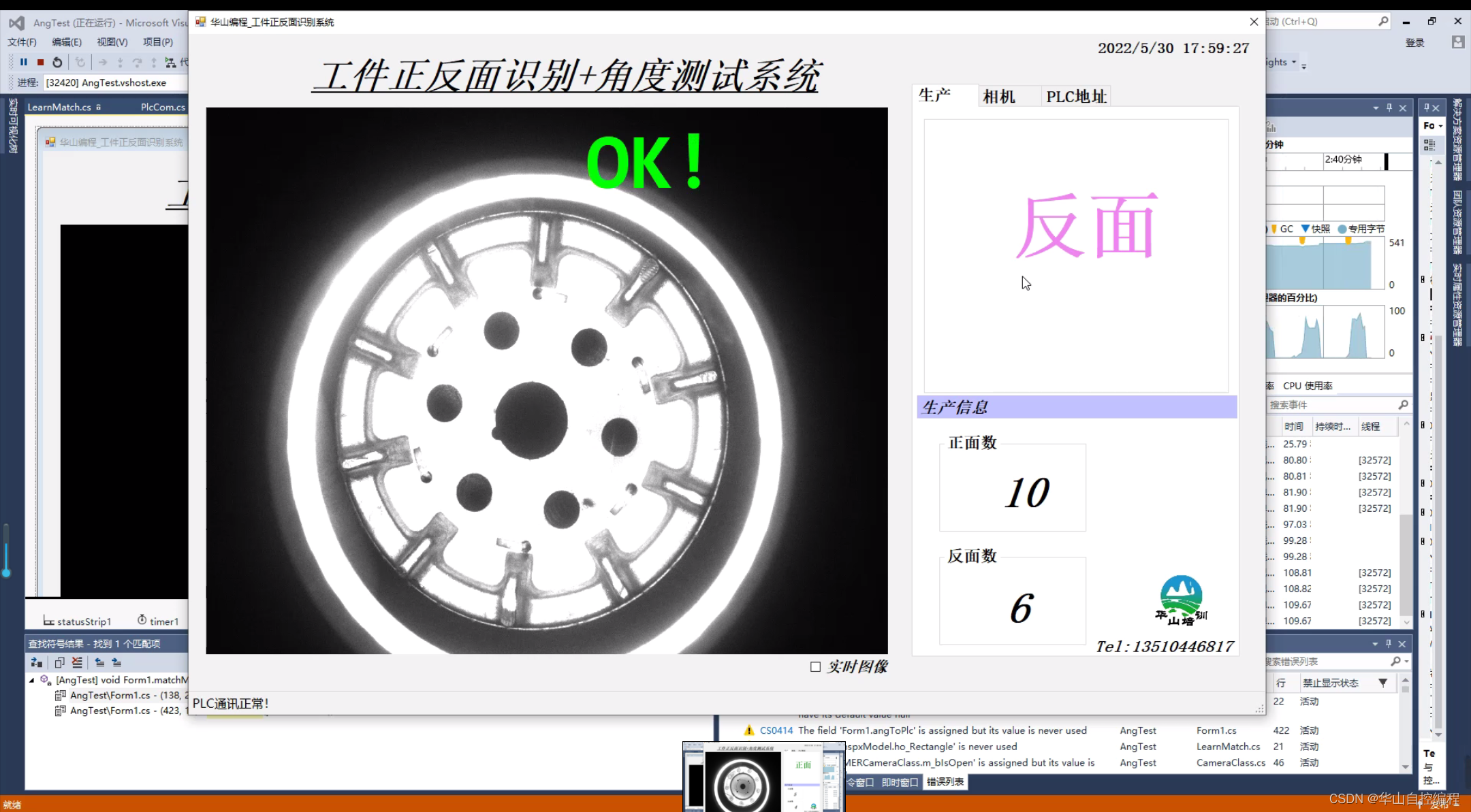Image resolution: width=1471 pixels, height=812 pixels.
Task: Enable the 实时图像 checkbox
Action: pyautogui.click(x=815, y=667)
